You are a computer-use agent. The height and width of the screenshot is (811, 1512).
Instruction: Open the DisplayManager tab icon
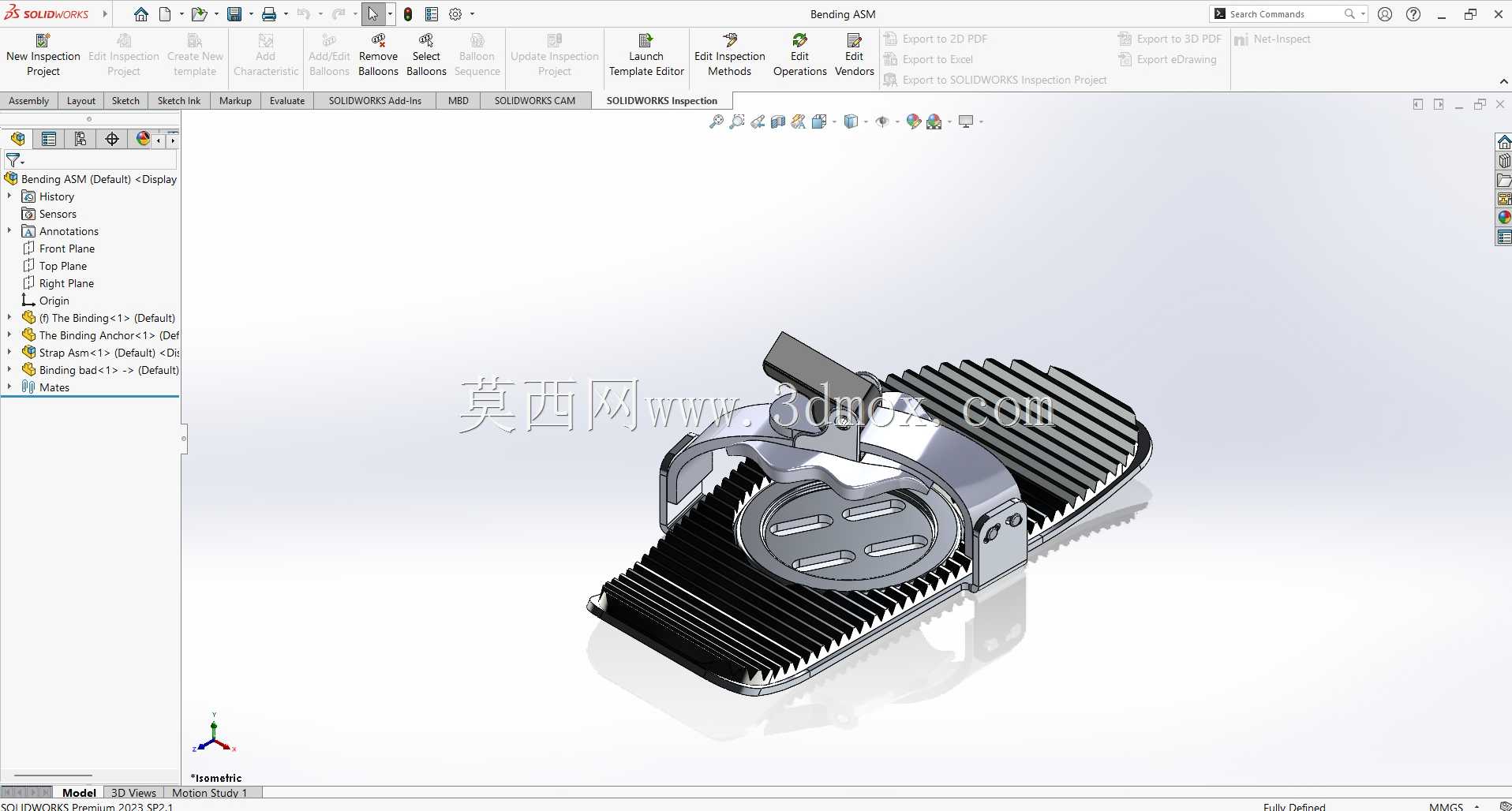(x=143, y=140)
